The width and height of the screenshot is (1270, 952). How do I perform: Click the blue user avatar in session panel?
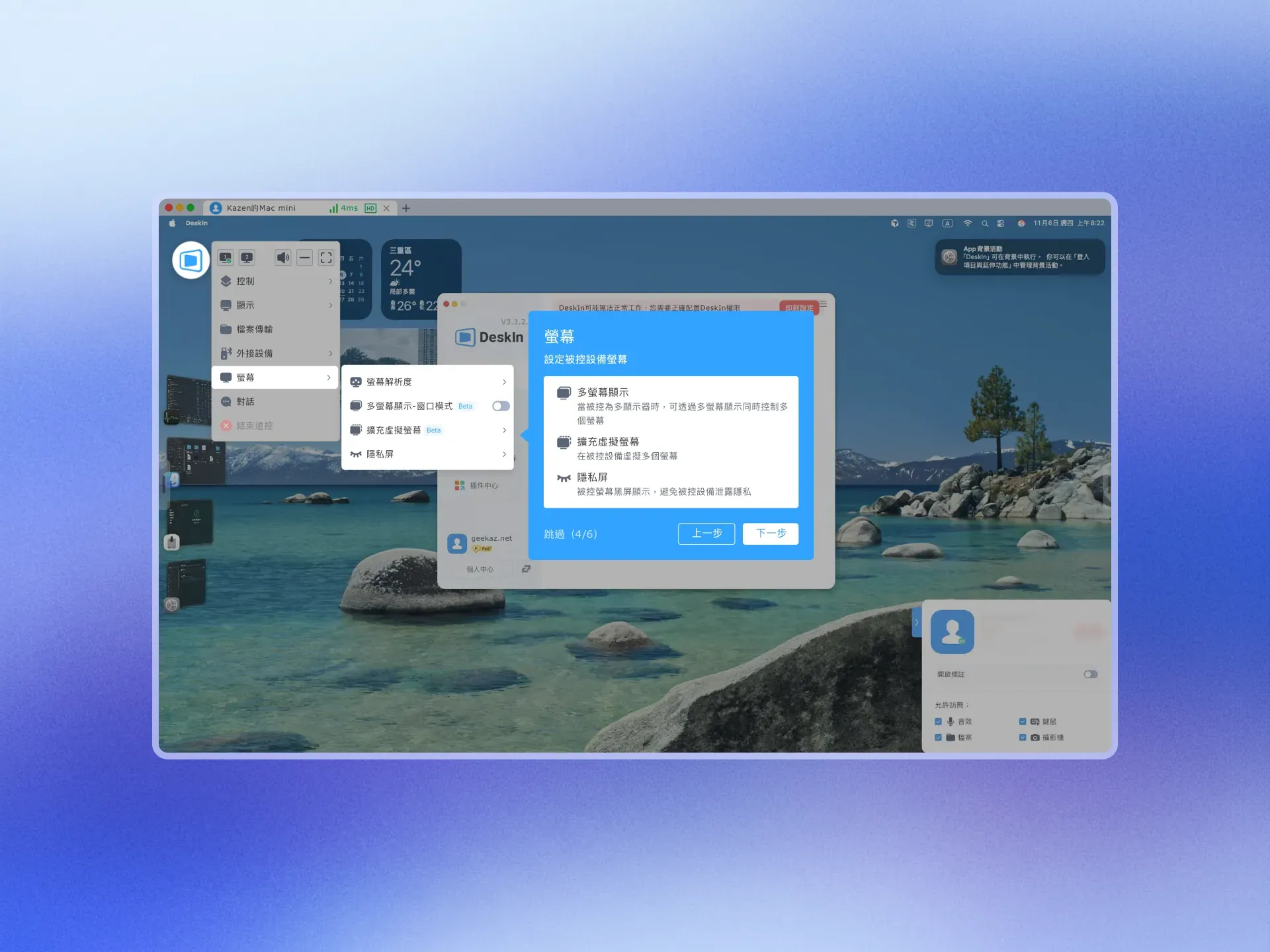[952, 631]
